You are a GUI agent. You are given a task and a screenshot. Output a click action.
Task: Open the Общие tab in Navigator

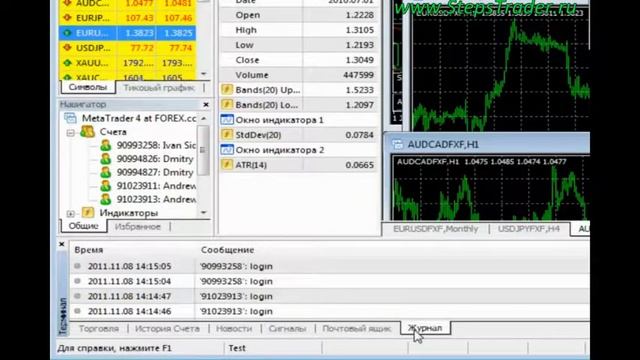[84, 226]
